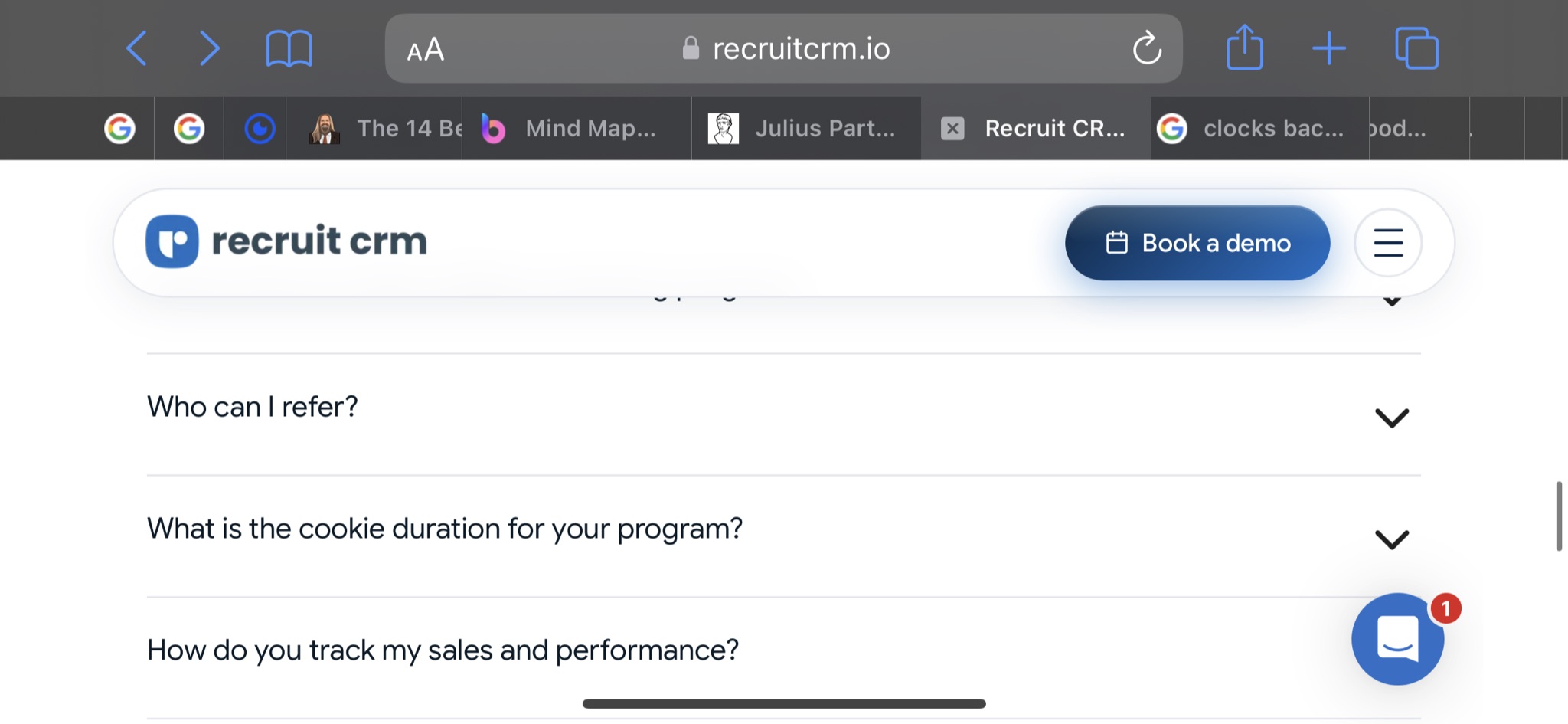Open the blue chat widget bubble
The height and width of the screenshot is (724, 1568).
[x=1398, y=639]
